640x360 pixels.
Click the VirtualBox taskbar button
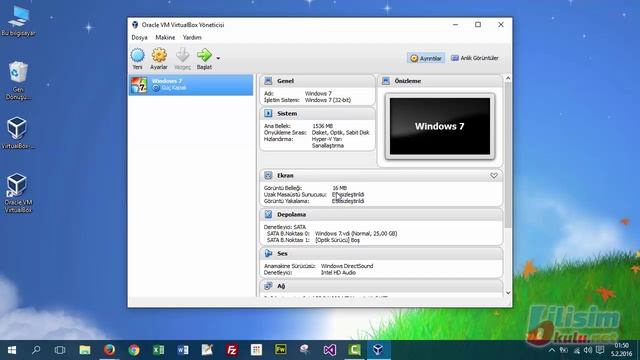click(378, 350)
